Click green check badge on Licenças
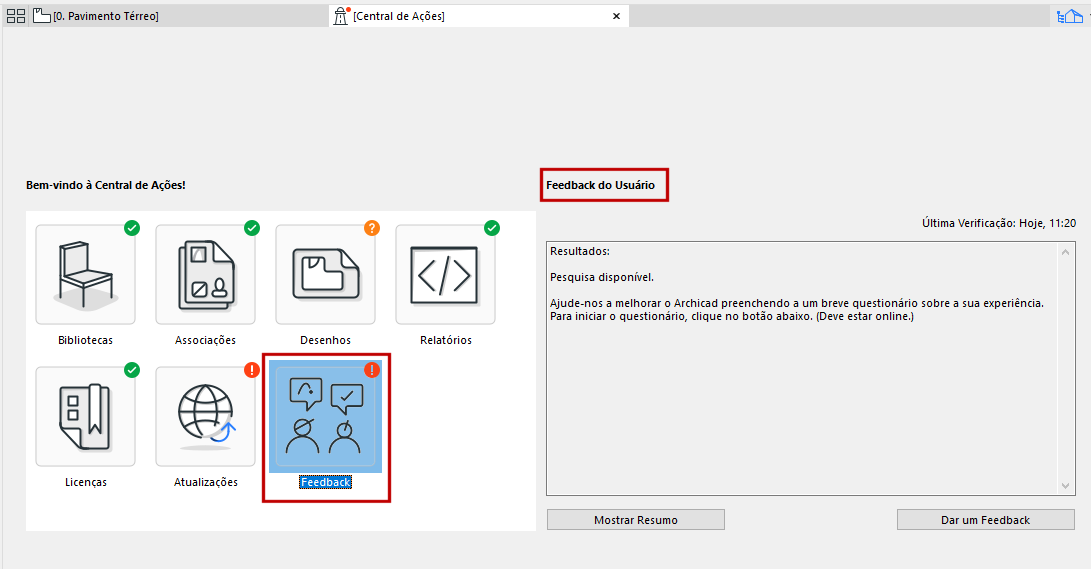The image size is (1091, 569). point(132,370)
